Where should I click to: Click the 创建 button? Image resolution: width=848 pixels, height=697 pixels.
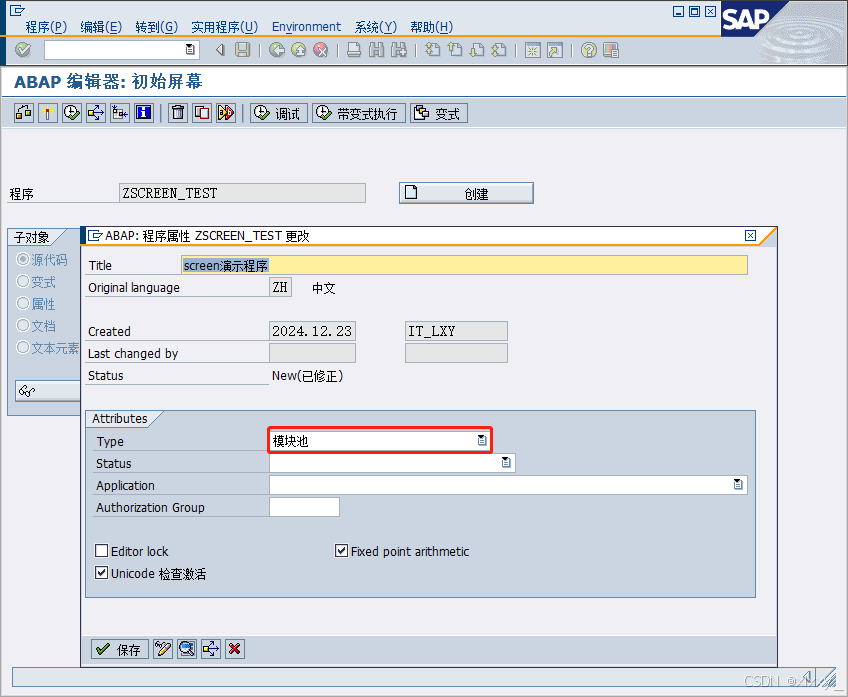466,193
